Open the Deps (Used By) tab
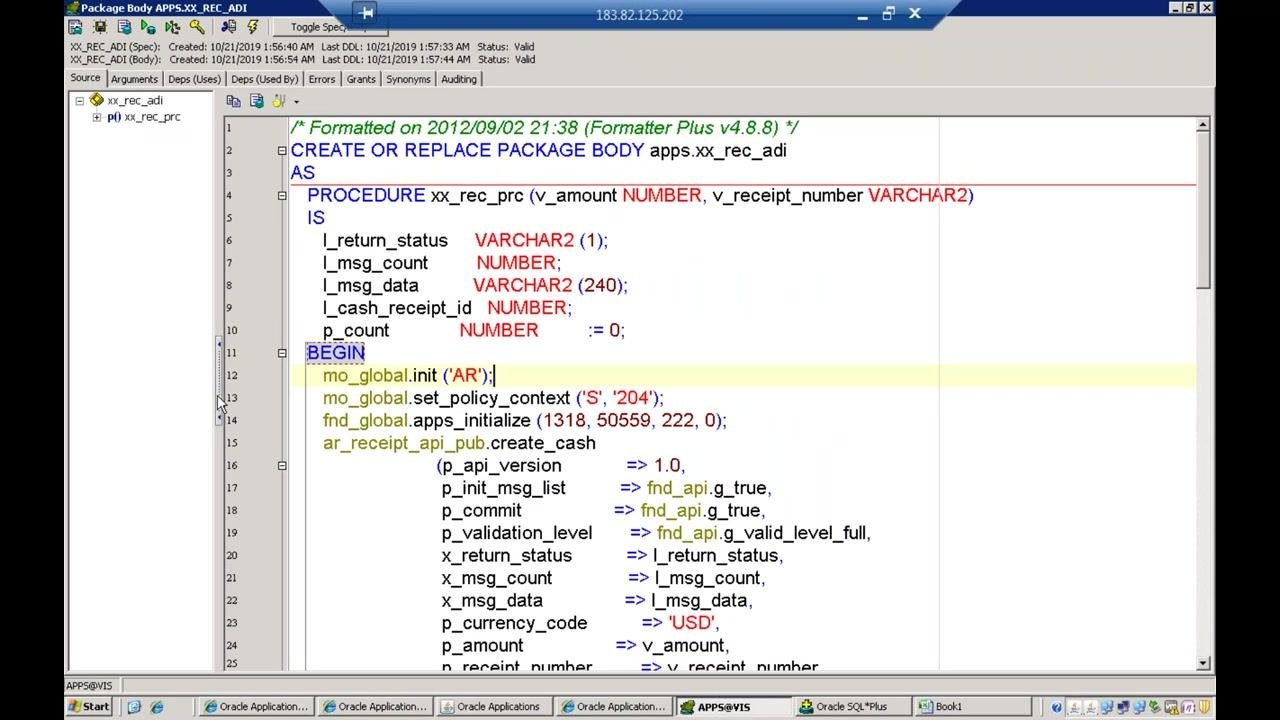This screenshot has width=1280, height=720. pos(265,79)
